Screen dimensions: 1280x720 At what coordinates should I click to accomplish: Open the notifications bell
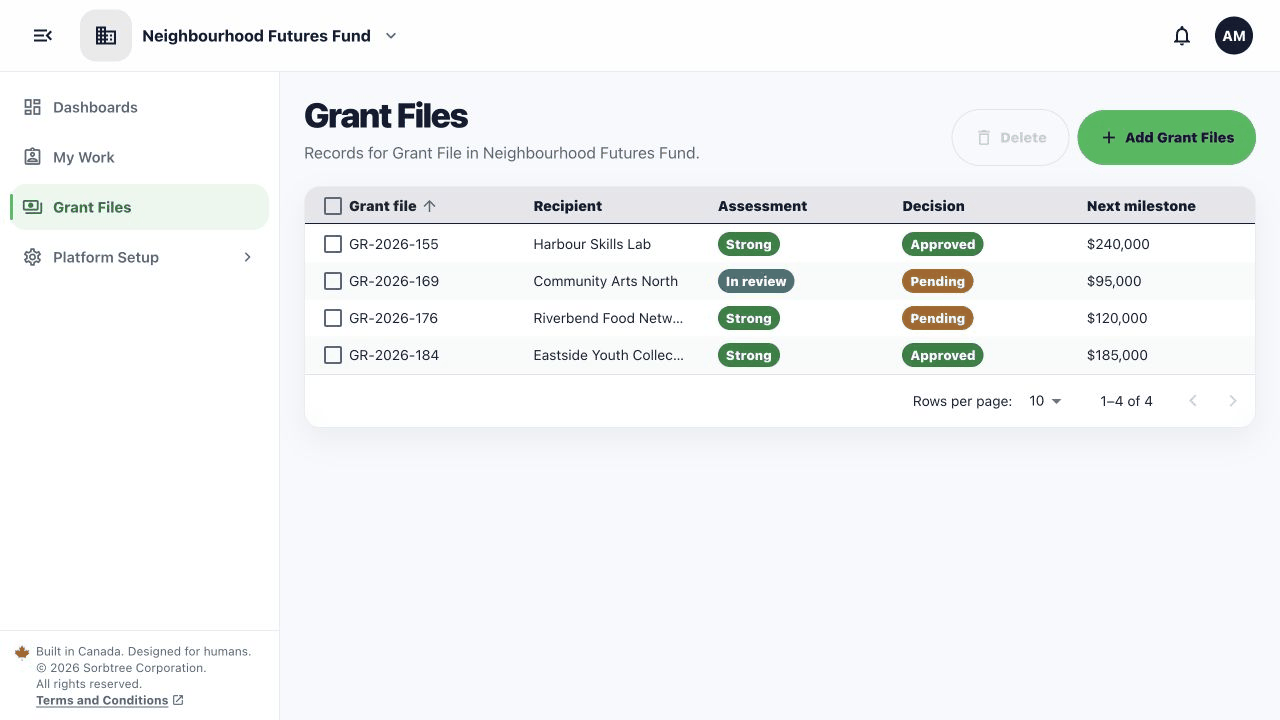coord(1182,36)
